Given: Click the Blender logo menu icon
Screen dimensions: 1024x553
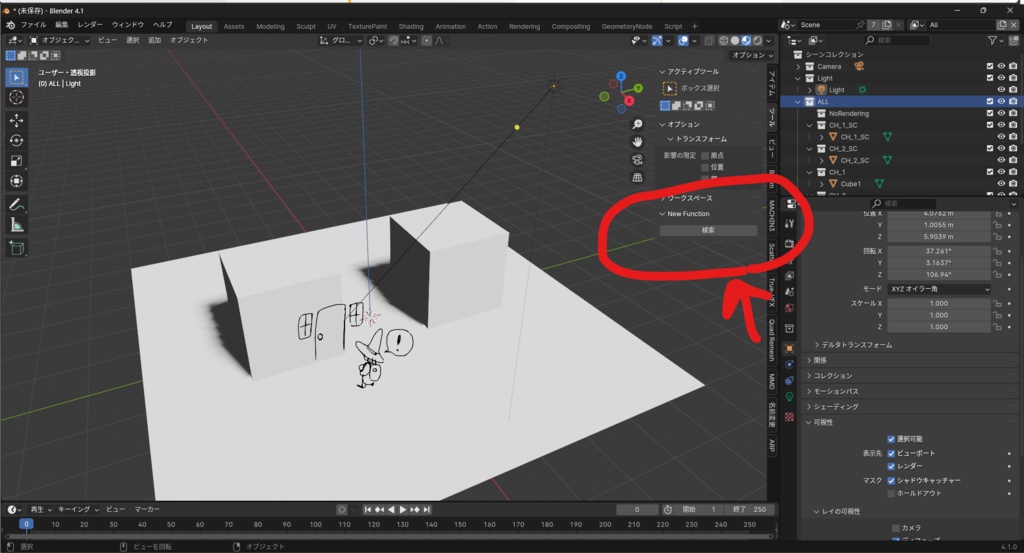Looking at the screenshot, I should point(10,25).
